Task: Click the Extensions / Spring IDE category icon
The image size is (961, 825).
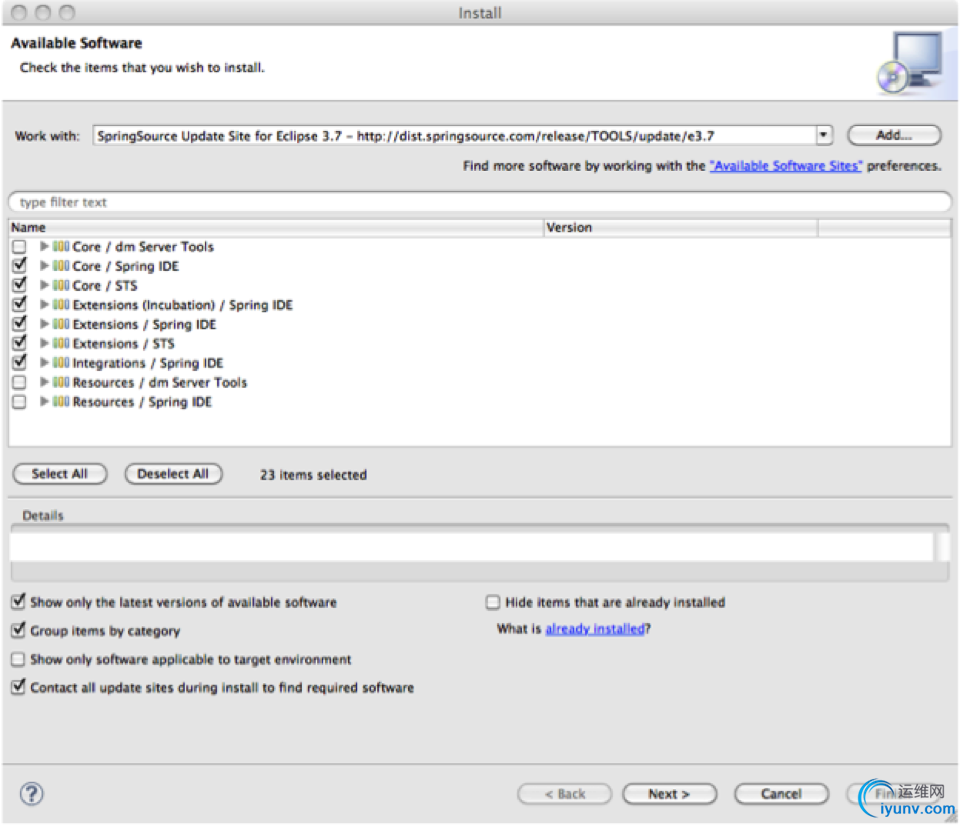Action: [61, 324]
